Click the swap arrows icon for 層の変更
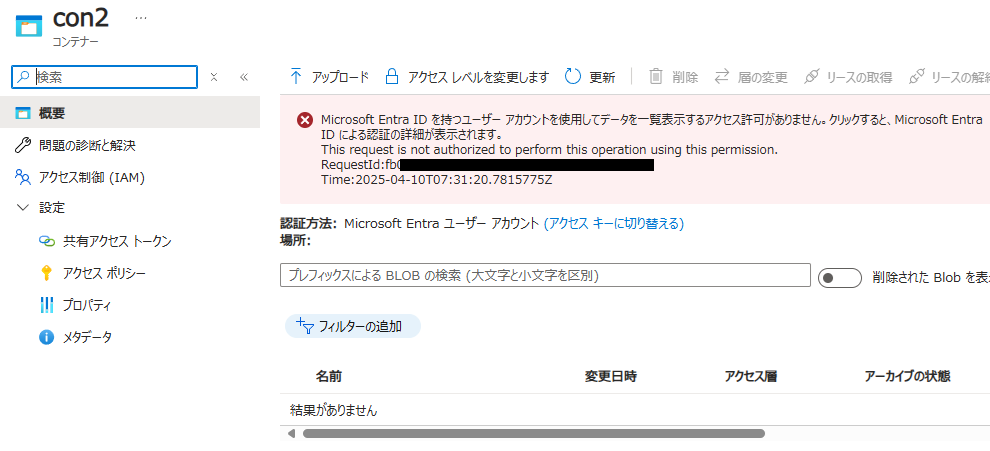The image size is (990, 451). click(722, 77)
